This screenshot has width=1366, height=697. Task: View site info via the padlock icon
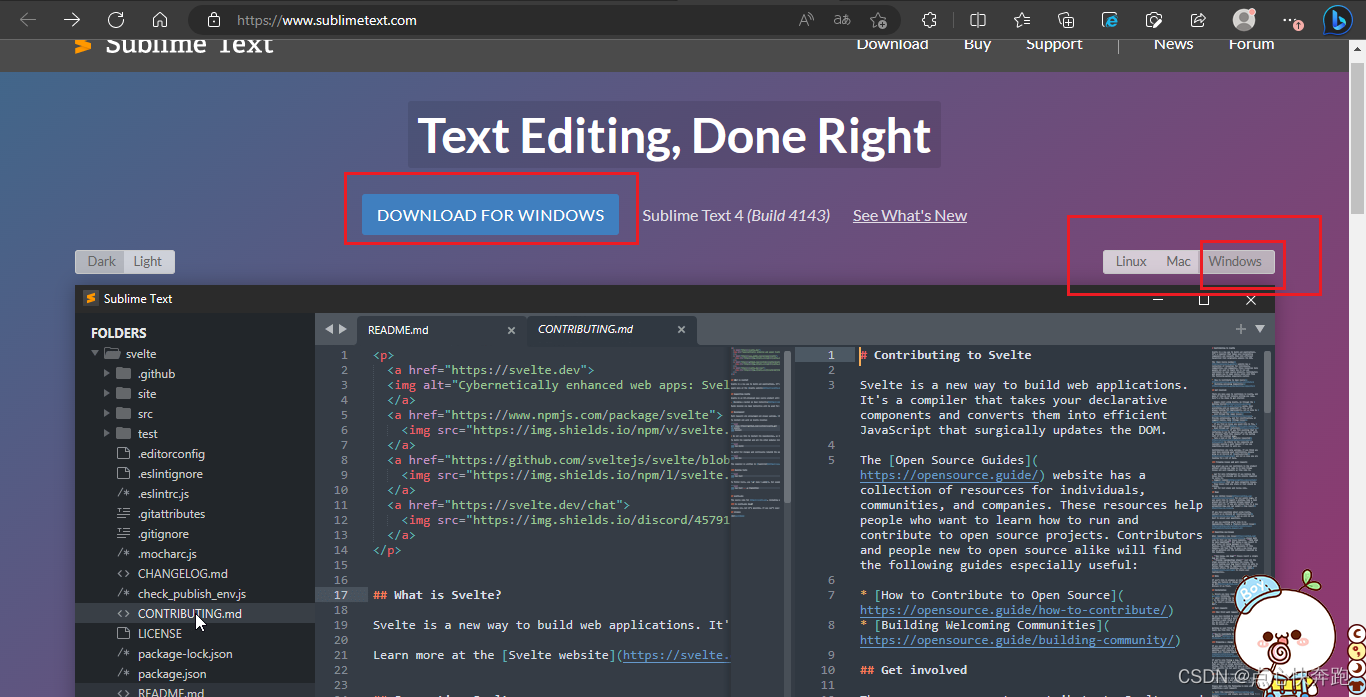click(212, 20)
